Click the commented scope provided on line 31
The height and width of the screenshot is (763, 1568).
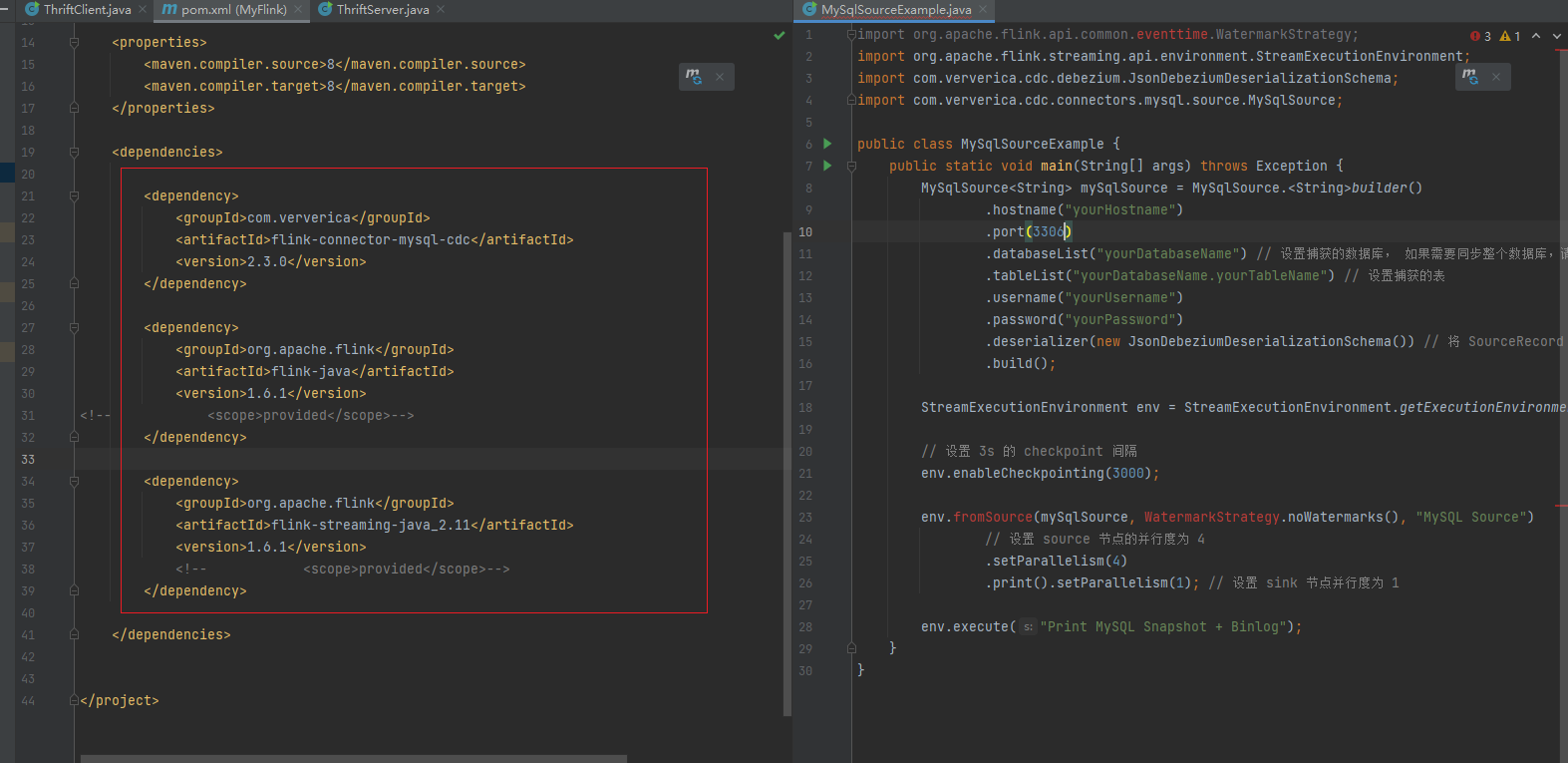(x=311, y=416)
